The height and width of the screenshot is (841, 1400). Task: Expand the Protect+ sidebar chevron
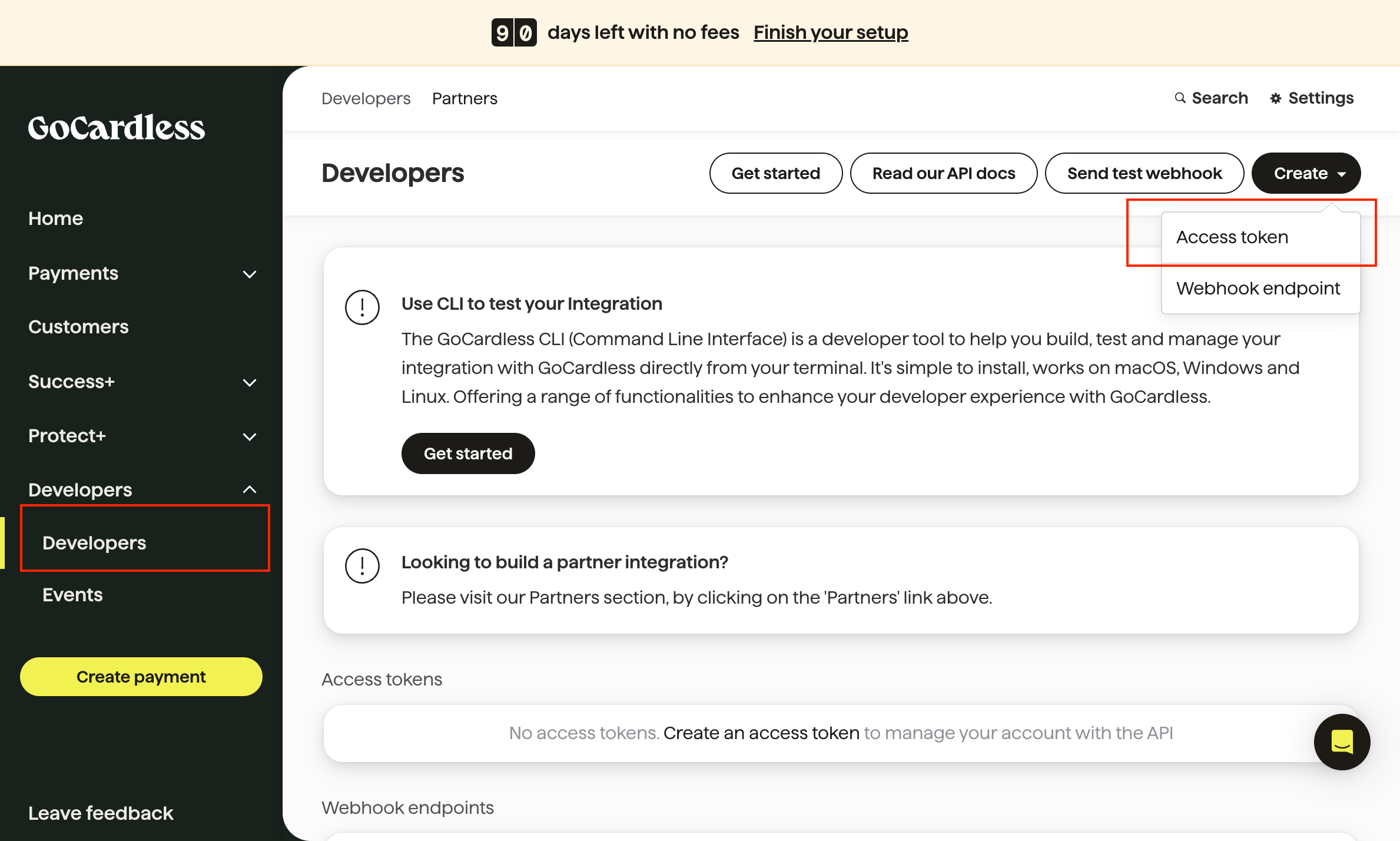click(x=250, y=436)
